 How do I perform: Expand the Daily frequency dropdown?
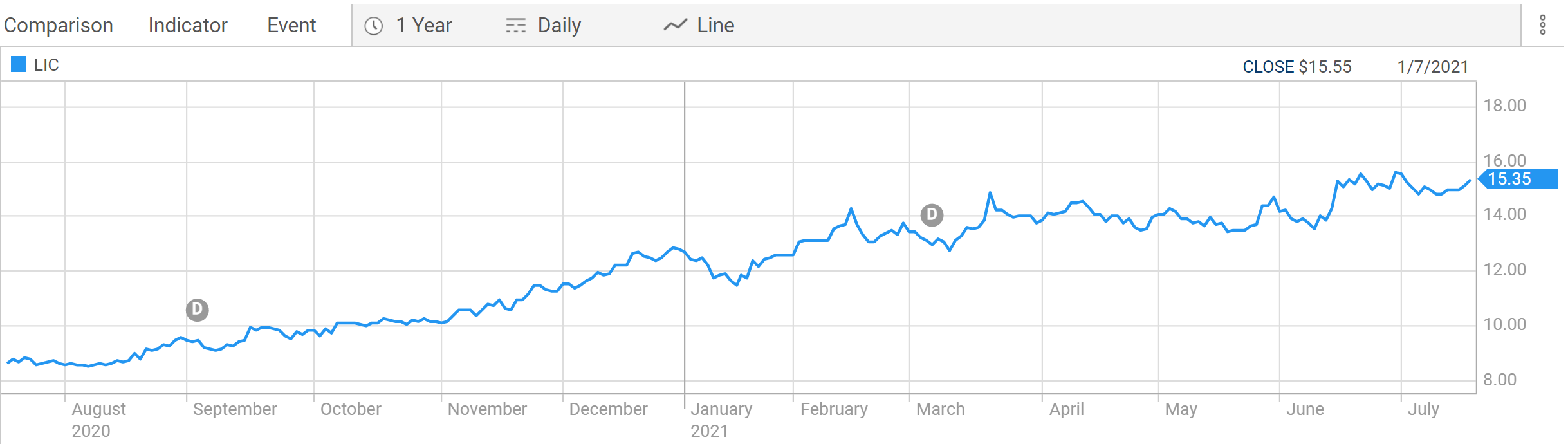point(559,25)
